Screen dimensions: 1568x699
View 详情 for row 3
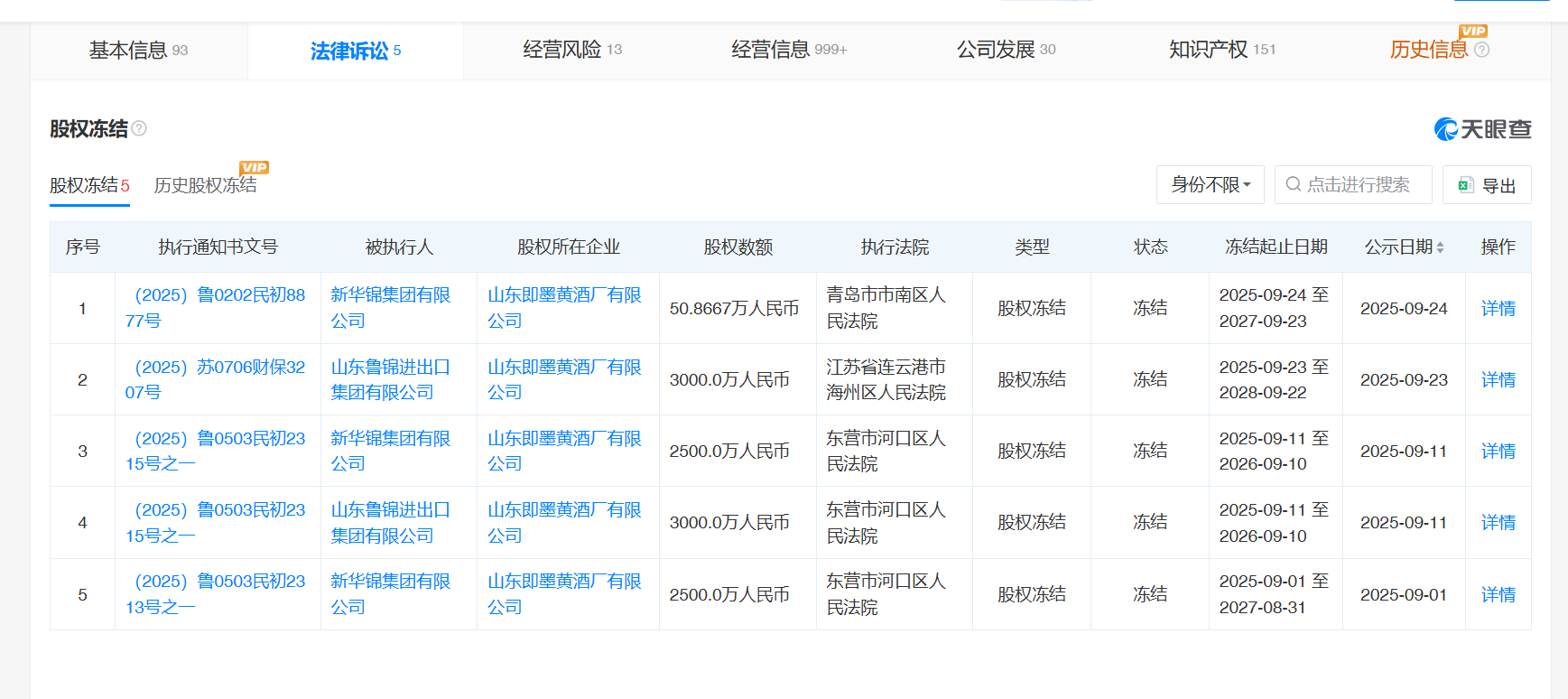(1498, 451)
